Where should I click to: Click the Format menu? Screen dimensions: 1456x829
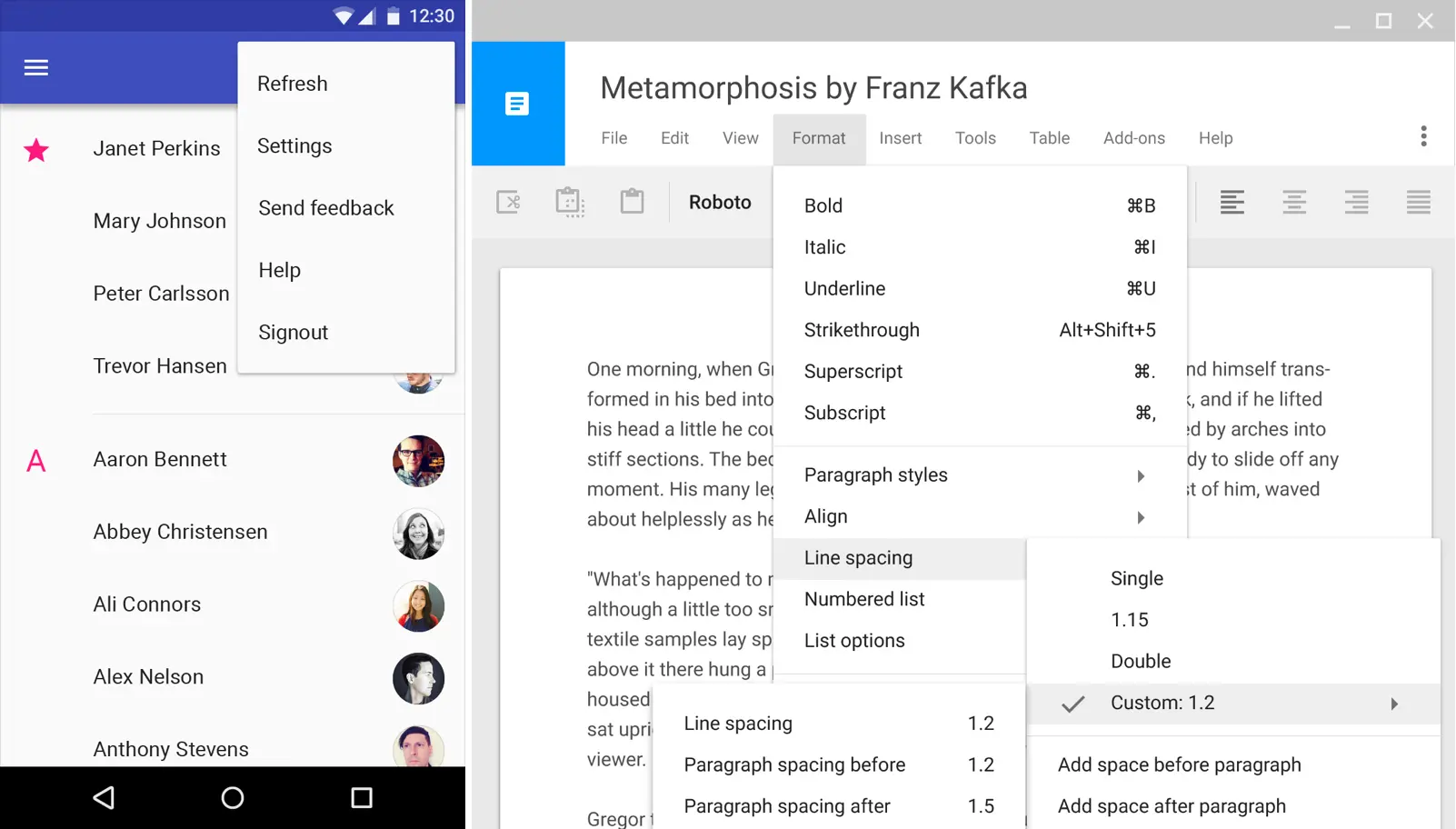pos(819,138)
